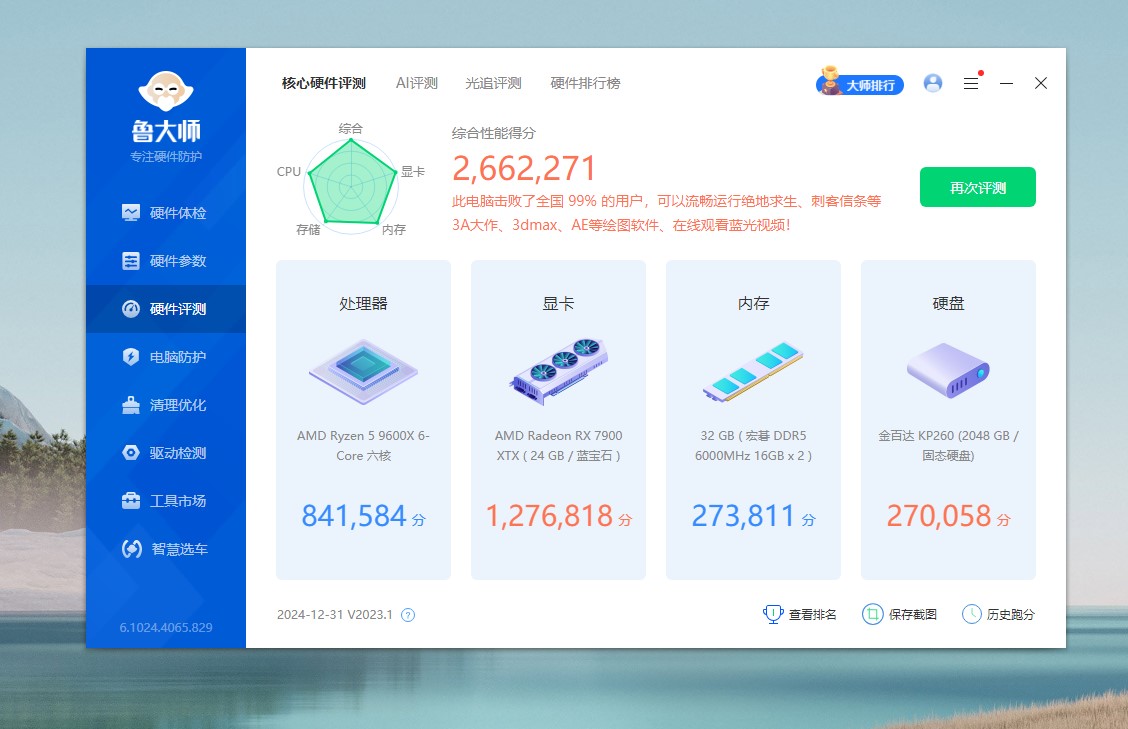Click the 历史跑分 clock icon
This screenshot has height=729, width=1128.
(x=972, y=614)
